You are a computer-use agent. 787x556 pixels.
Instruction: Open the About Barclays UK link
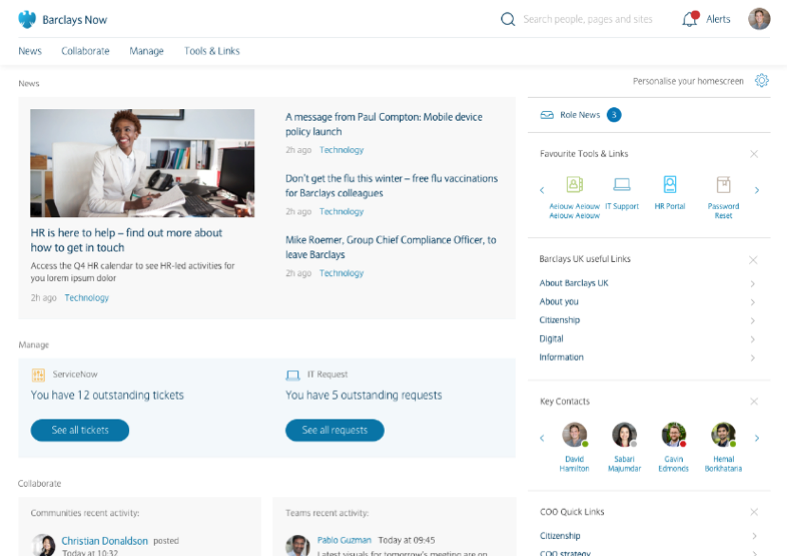click(x=574, y=283)
